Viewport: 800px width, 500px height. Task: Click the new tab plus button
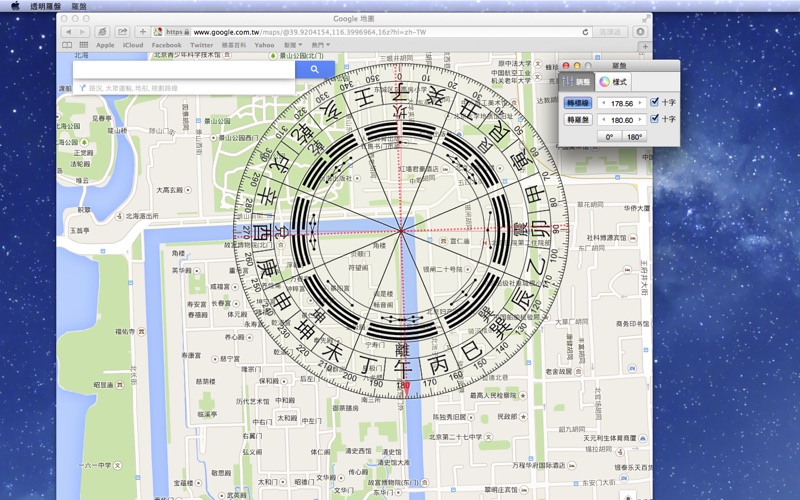click(x=645, y=45)
